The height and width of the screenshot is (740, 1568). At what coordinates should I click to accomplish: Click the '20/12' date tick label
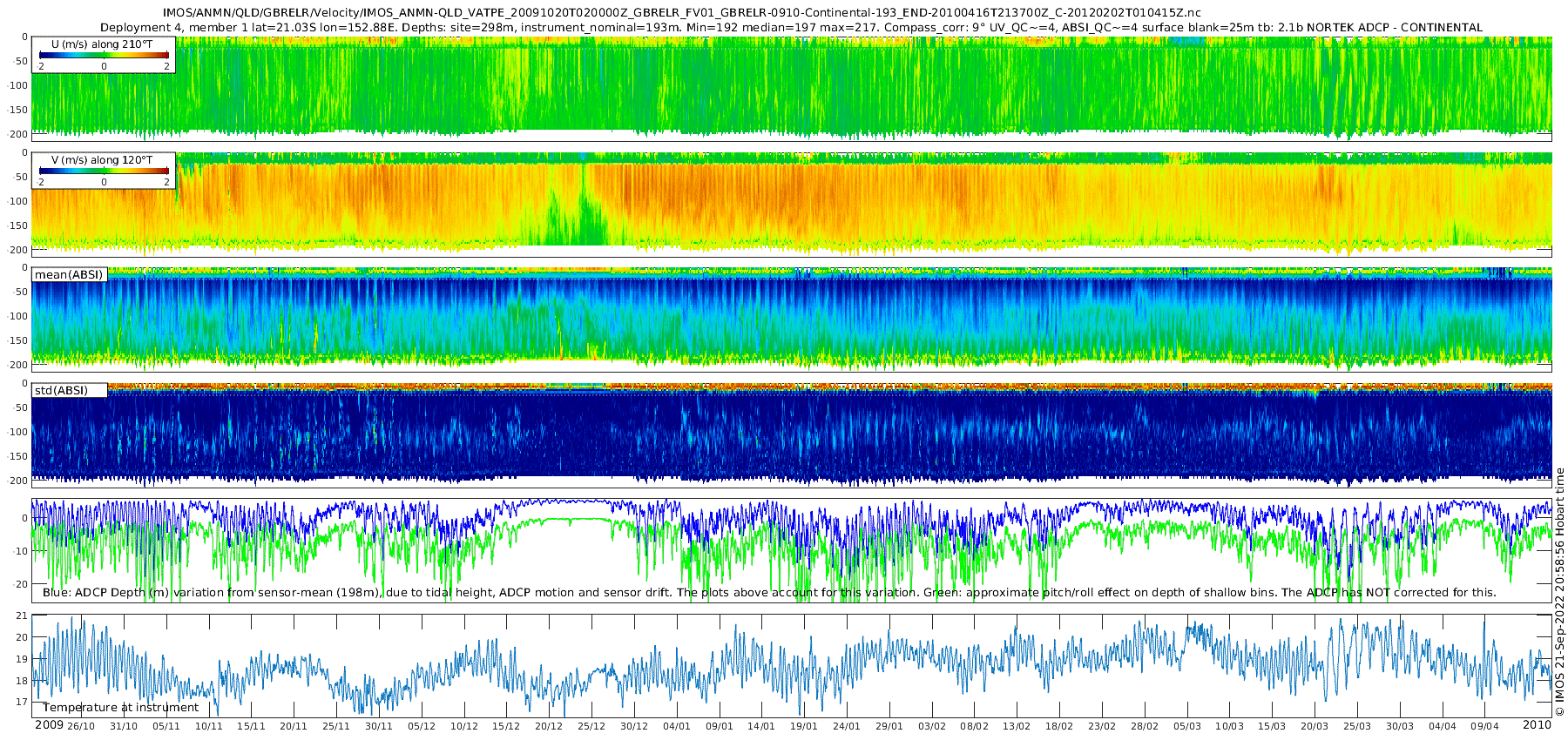(x=549, y=726)
